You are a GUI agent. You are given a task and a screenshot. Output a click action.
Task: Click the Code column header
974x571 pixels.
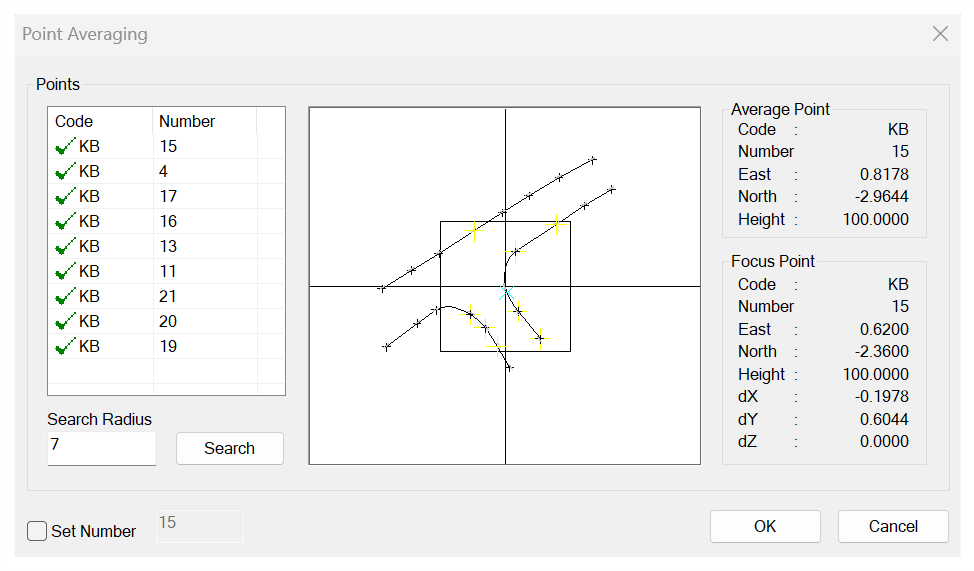click(100, 121)
